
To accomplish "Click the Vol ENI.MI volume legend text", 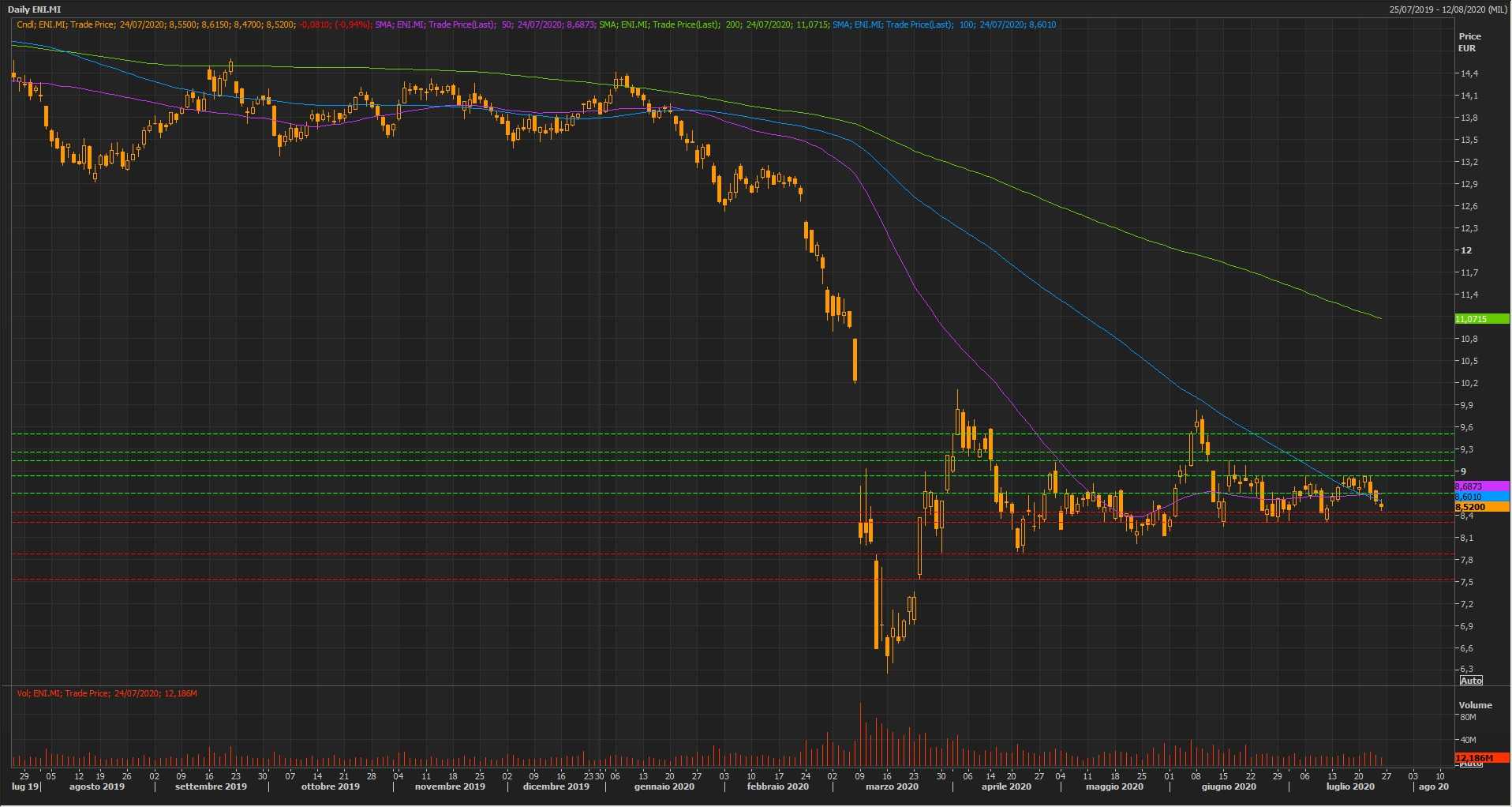I will [107, 693].
